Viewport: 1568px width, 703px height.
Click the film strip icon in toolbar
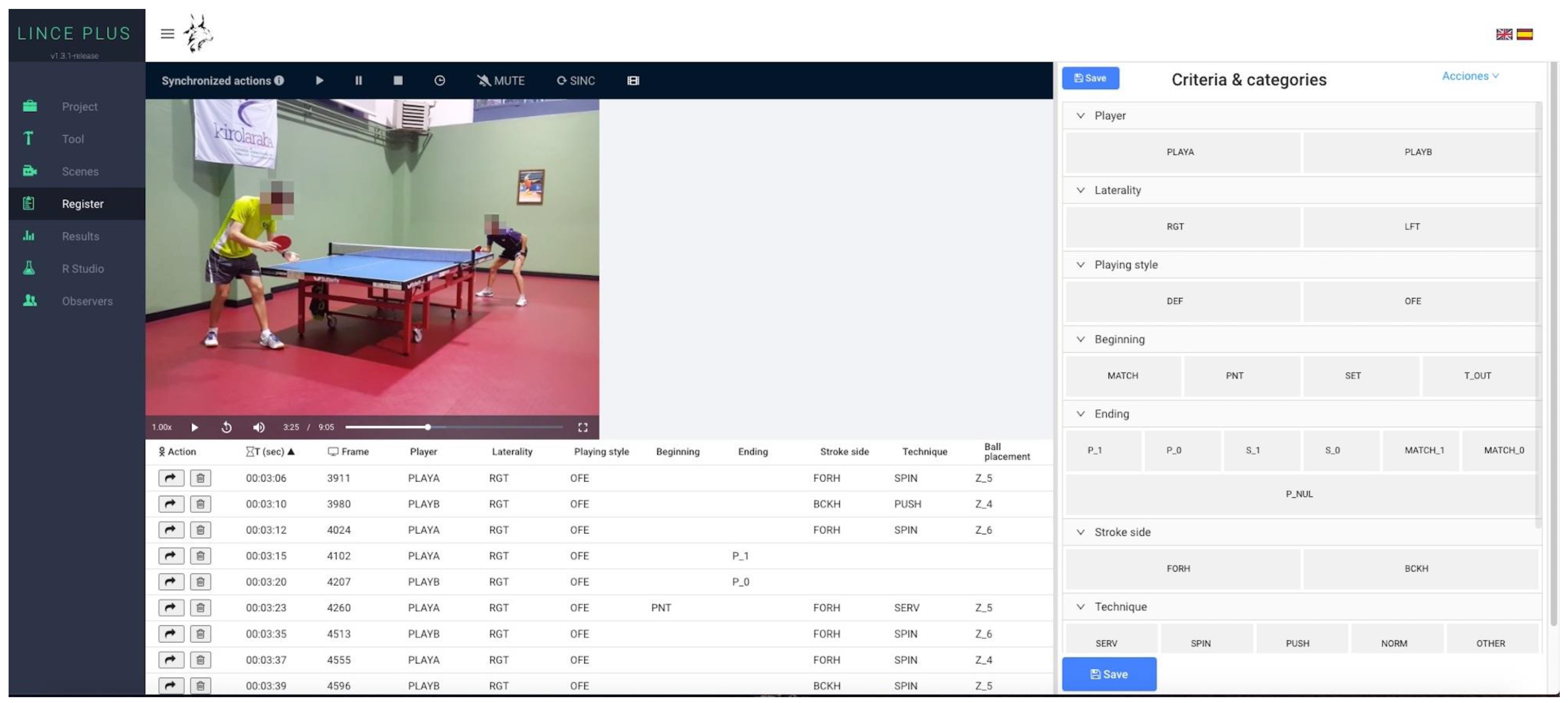(633, 80)
